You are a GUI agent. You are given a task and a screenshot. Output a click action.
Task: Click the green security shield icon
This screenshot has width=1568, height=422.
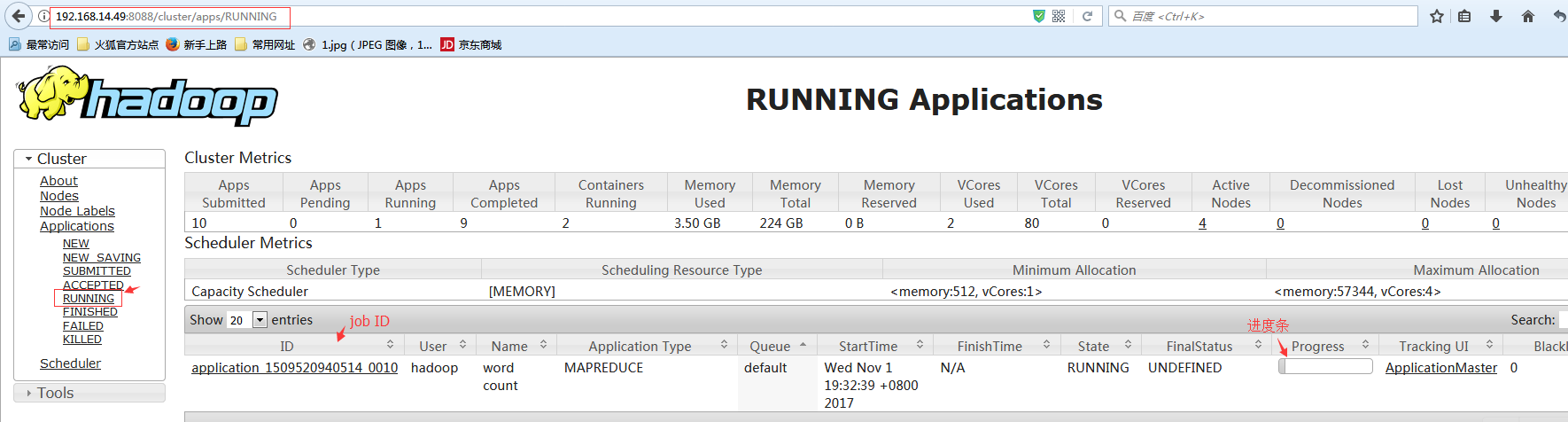point(1039,16)
